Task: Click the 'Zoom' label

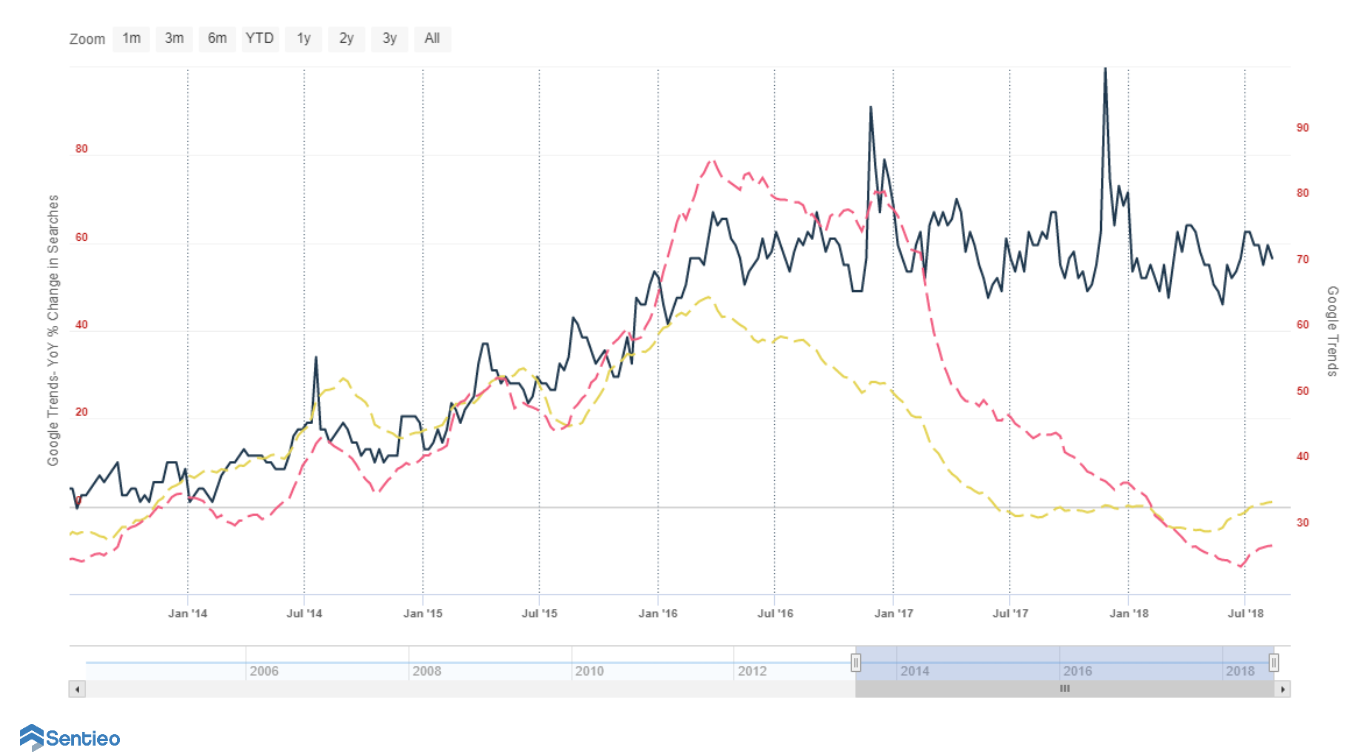Action: (87, 40)
